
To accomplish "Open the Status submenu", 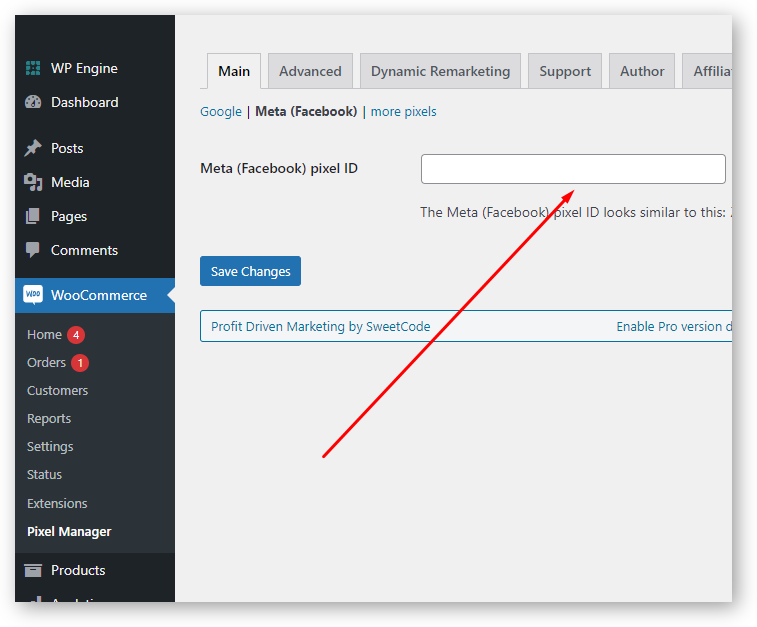I will pos(44,474).
